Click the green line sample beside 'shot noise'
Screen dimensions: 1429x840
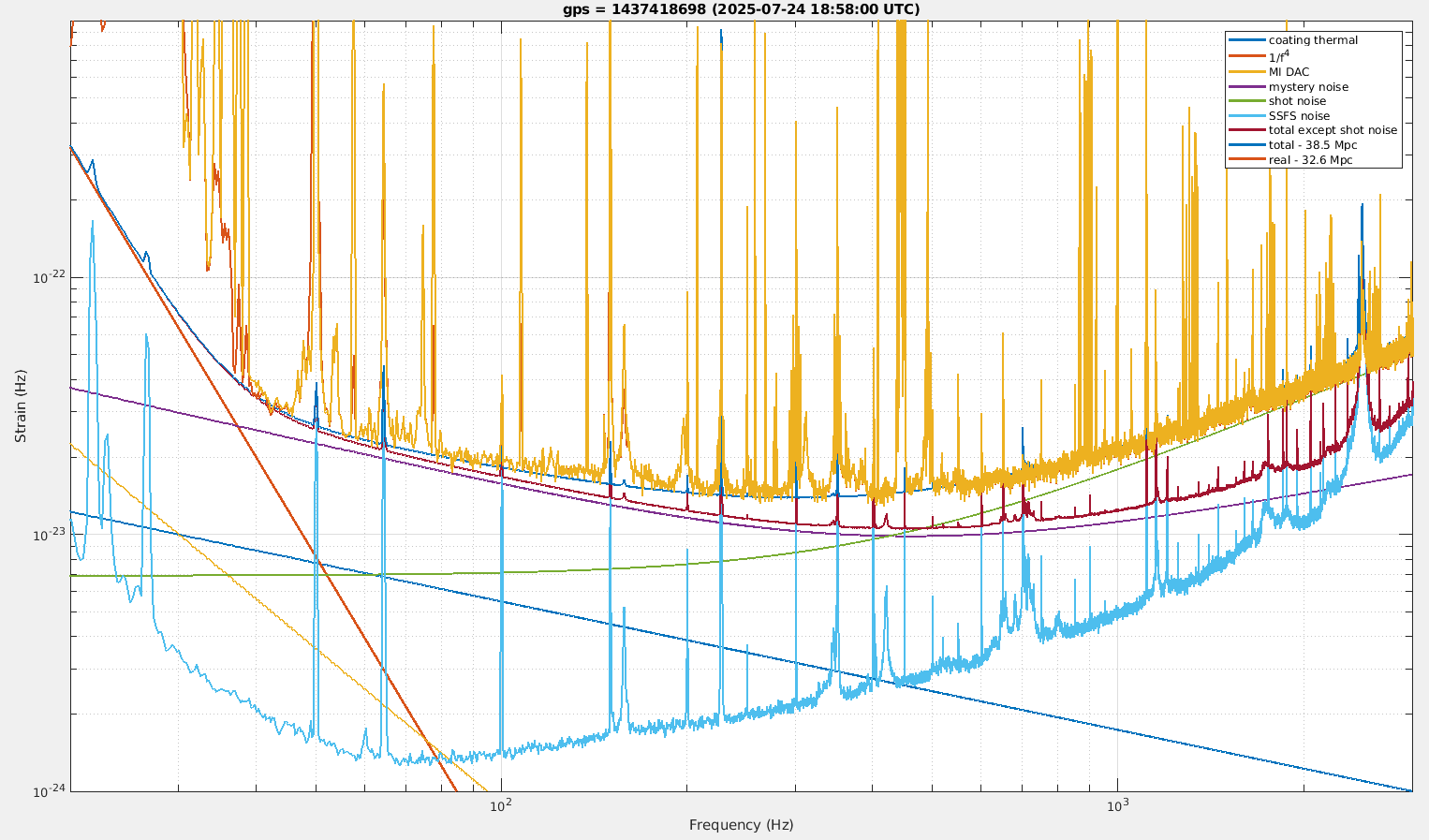click(1246, 101)
